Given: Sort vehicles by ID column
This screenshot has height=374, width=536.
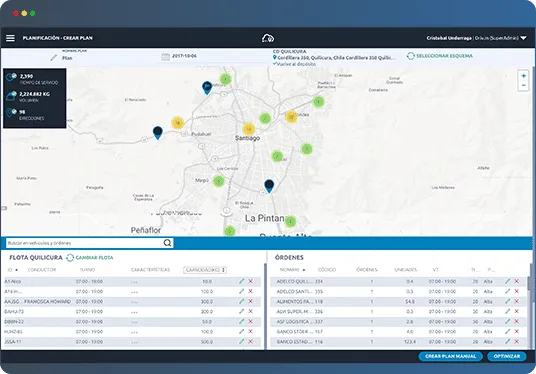Looking at the screenshot, I should 12,270.
